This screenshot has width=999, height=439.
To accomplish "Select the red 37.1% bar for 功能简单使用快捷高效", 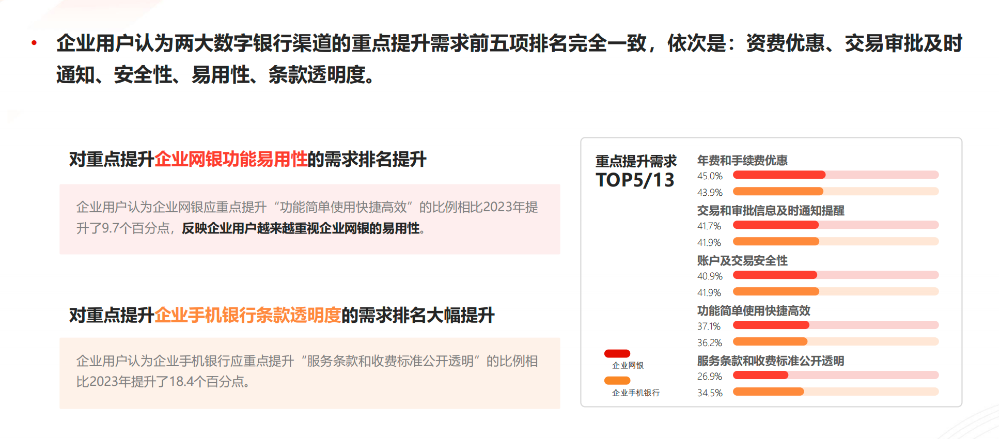I will pos(772,325).
